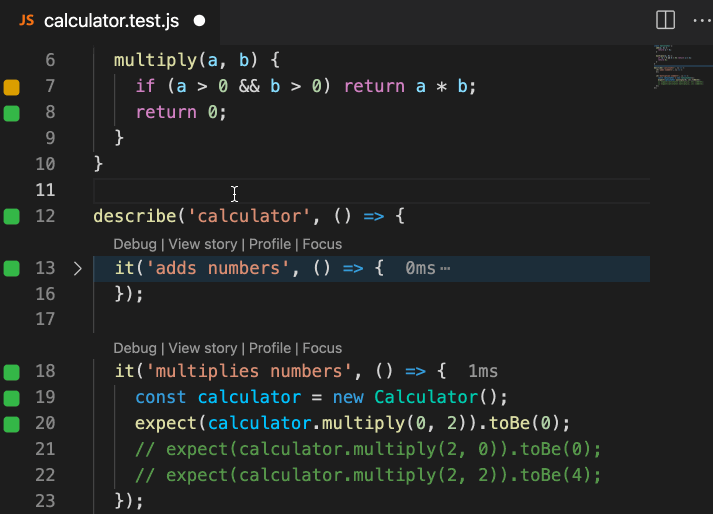Click the green indicator beside line 20
The height and width of the screenshot is (514, 713).
point(12,423)
